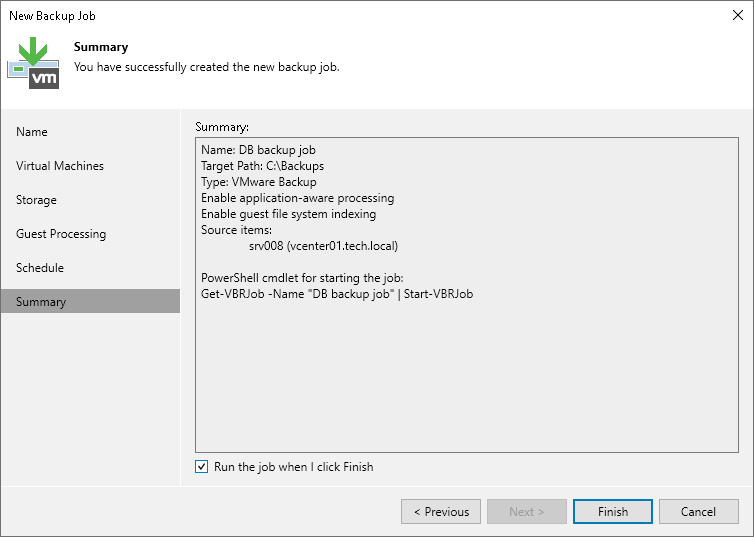Click the PowerShell Get-VBRJob command line

(x=336, y=294)
